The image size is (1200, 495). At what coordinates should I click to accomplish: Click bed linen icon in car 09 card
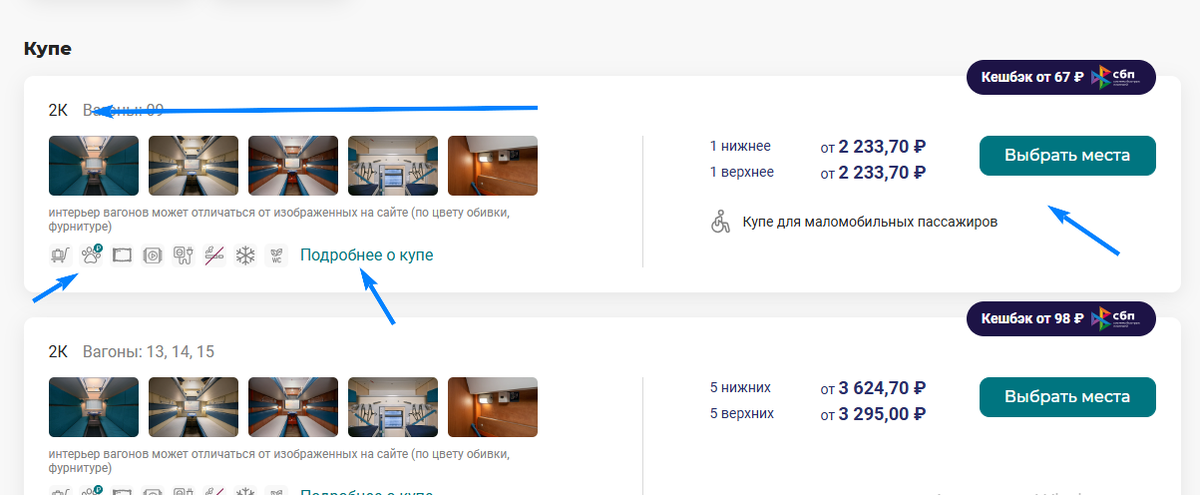click(122, 255)
